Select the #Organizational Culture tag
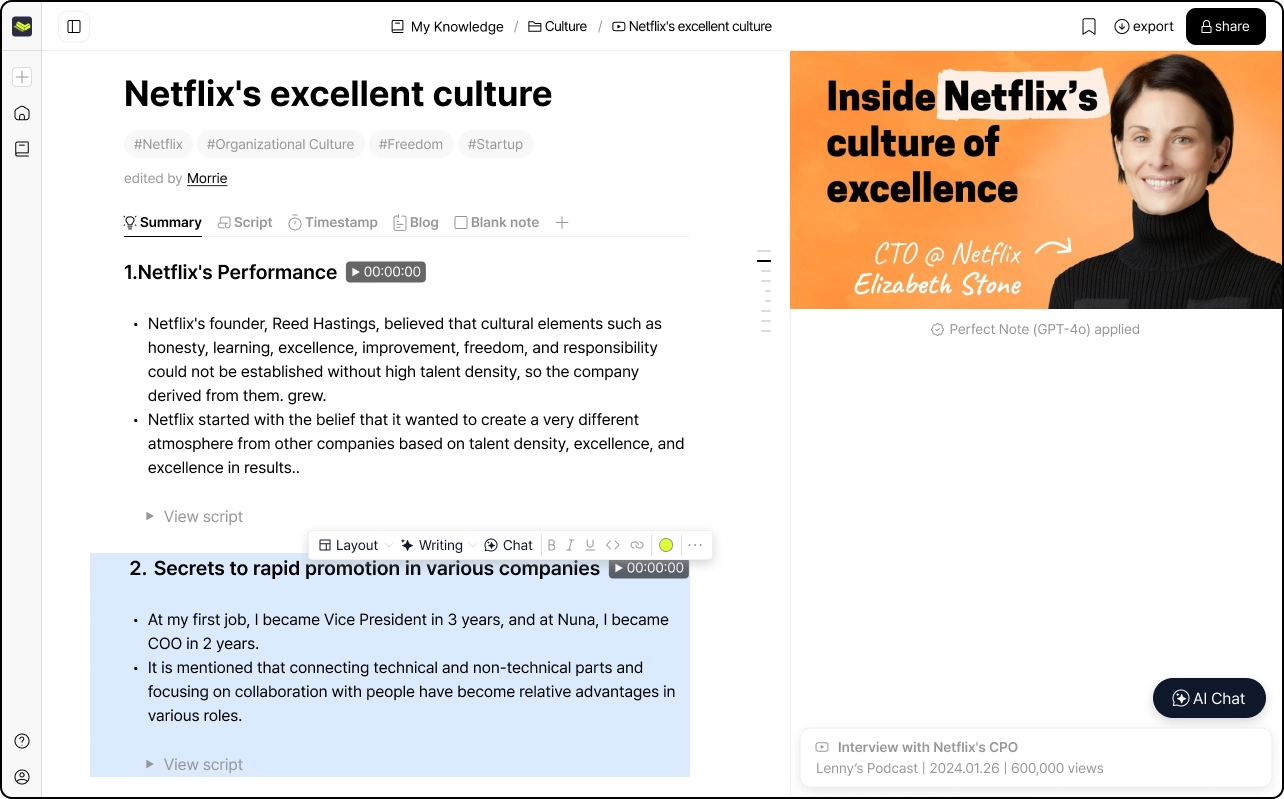1284x799 pixels. (x=280, y=144)
